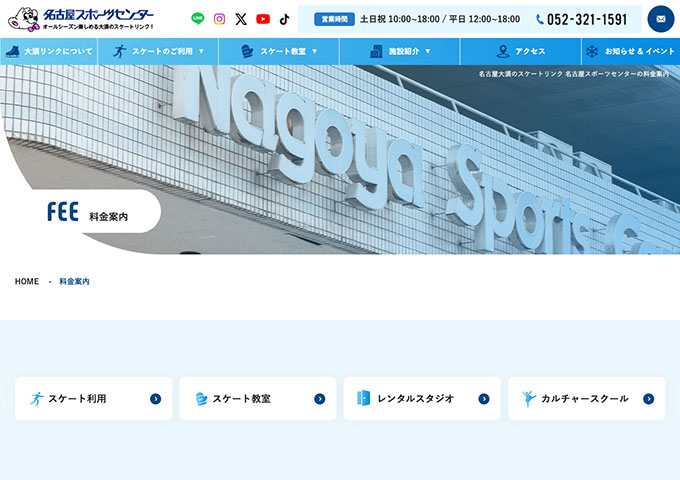Click the arrow circle on レンタルスタジオ card
The image size is (680, 480).
(x=484, y=398)
